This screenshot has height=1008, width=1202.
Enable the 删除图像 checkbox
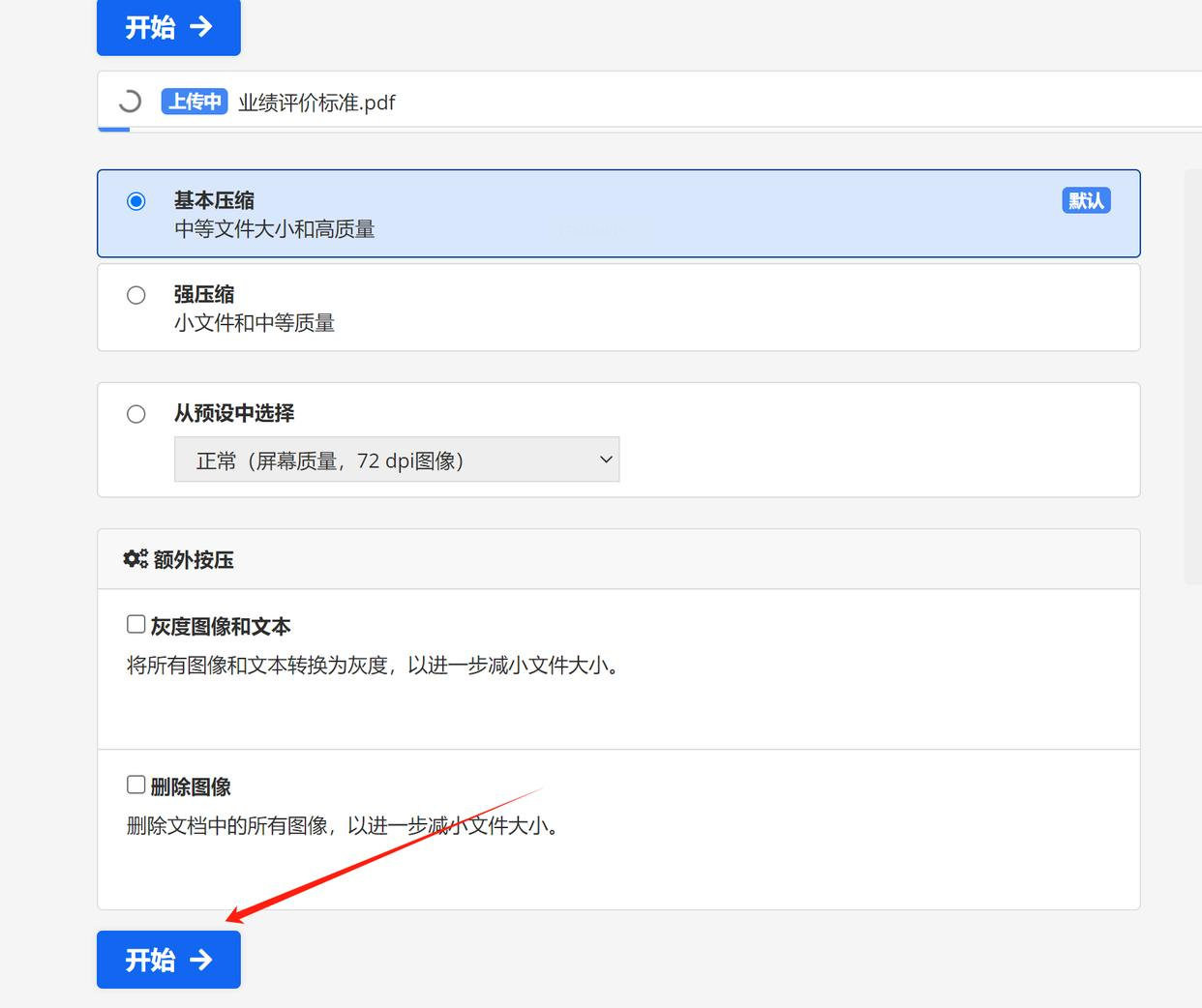tap(136, 785)
